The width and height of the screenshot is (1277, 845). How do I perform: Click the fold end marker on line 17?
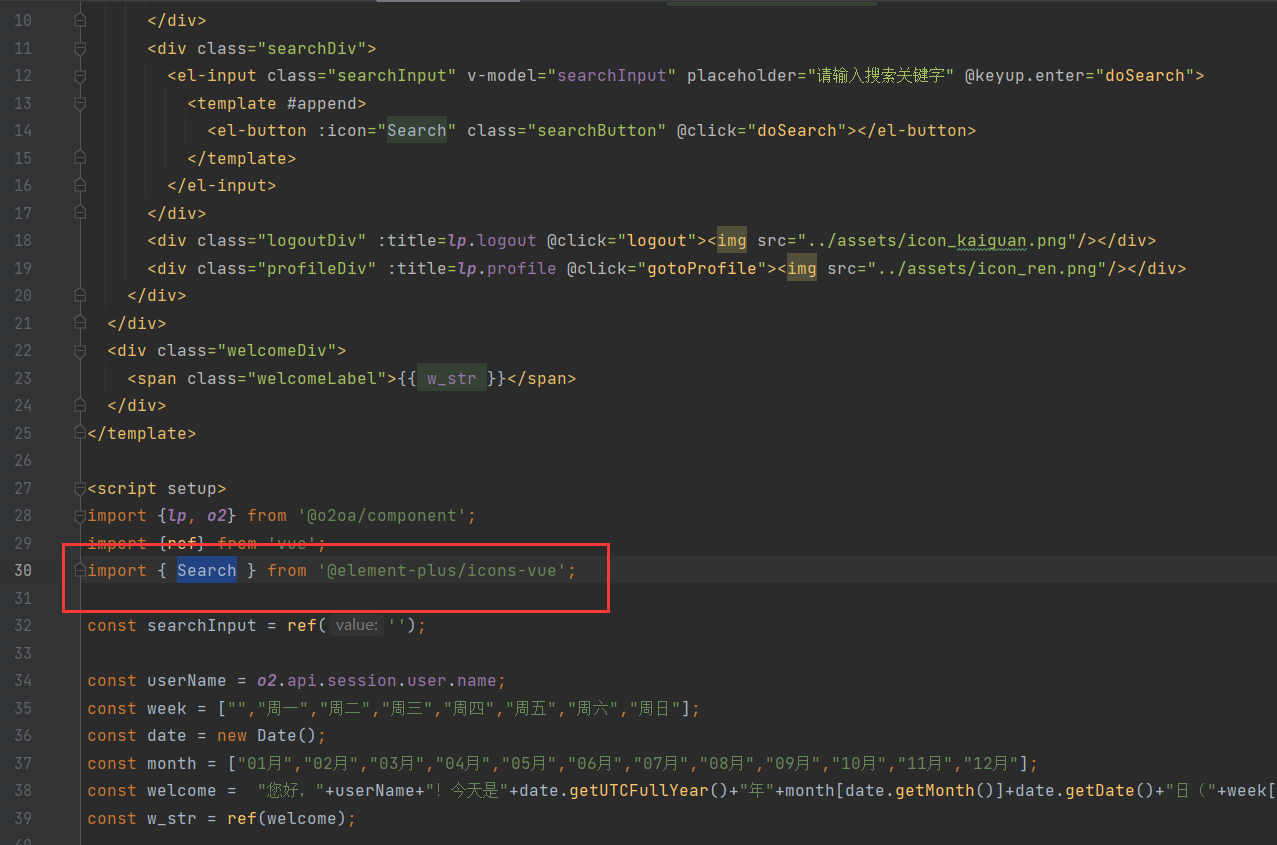click(x=80, y=213)
